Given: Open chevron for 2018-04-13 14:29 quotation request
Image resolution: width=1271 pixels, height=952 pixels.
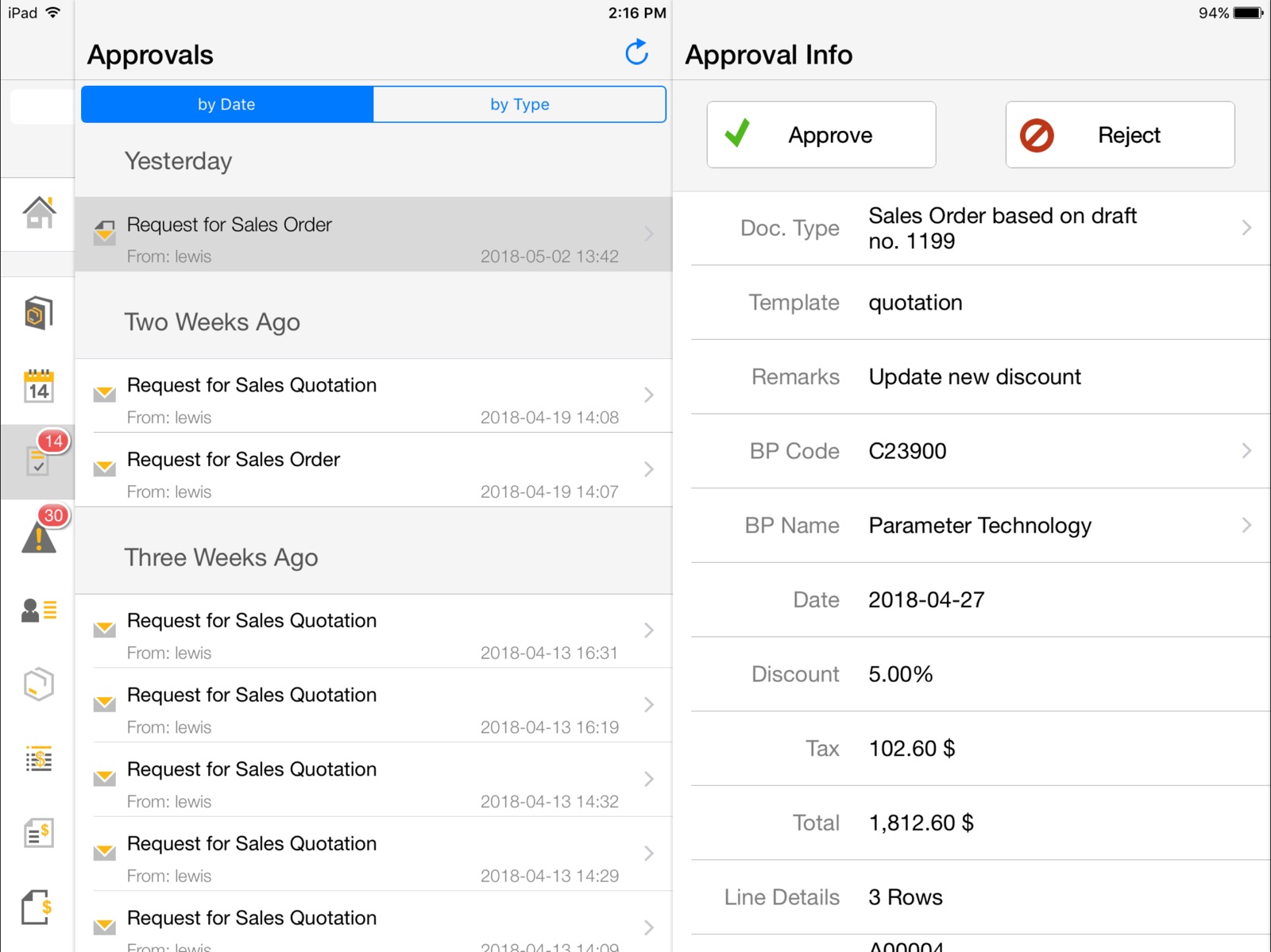Looking at the screenshot, I should 649,854.
